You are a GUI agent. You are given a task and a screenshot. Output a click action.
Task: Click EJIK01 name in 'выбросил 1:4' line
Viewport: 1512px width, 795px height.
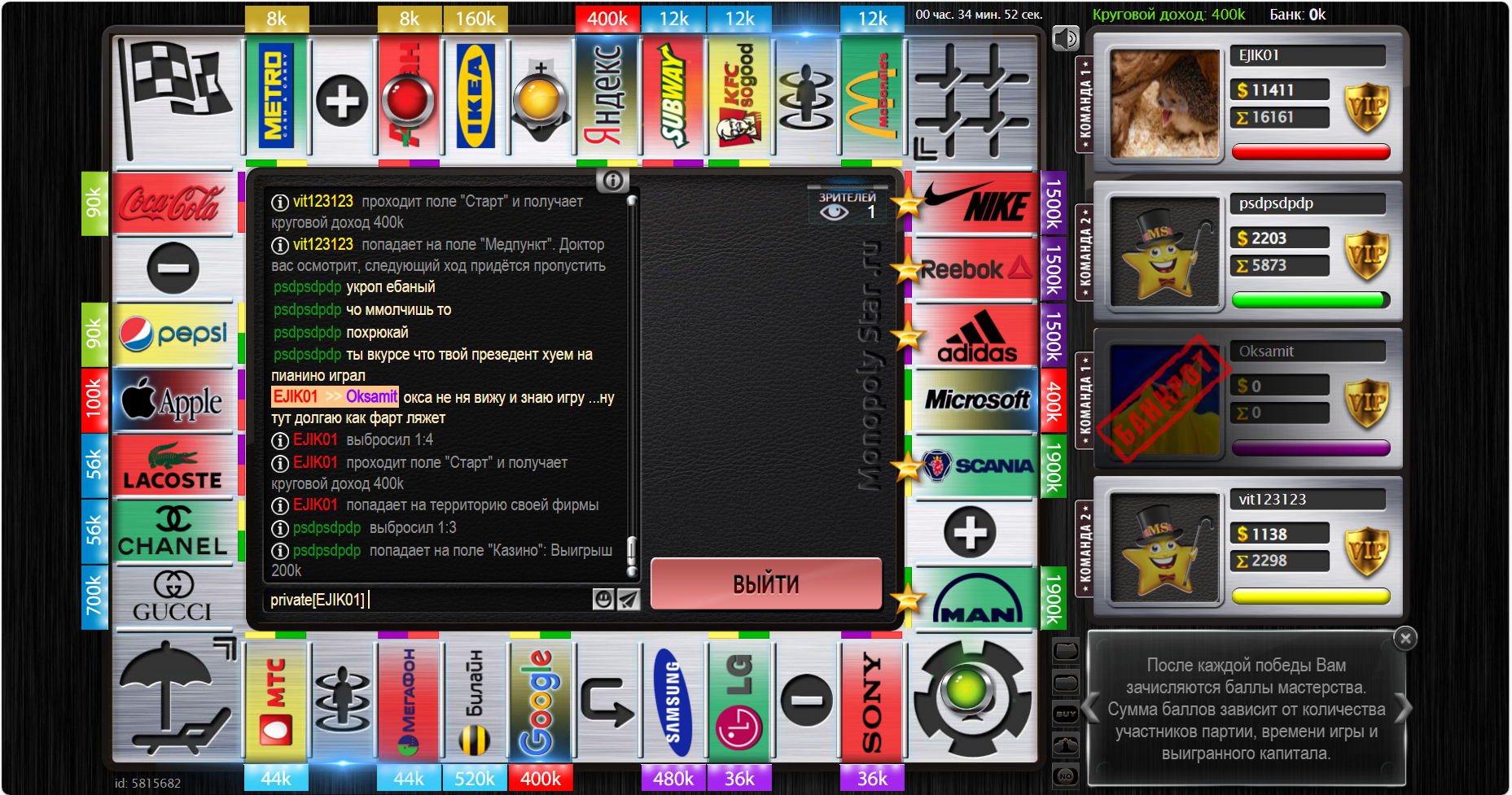[x=315, y=439]
